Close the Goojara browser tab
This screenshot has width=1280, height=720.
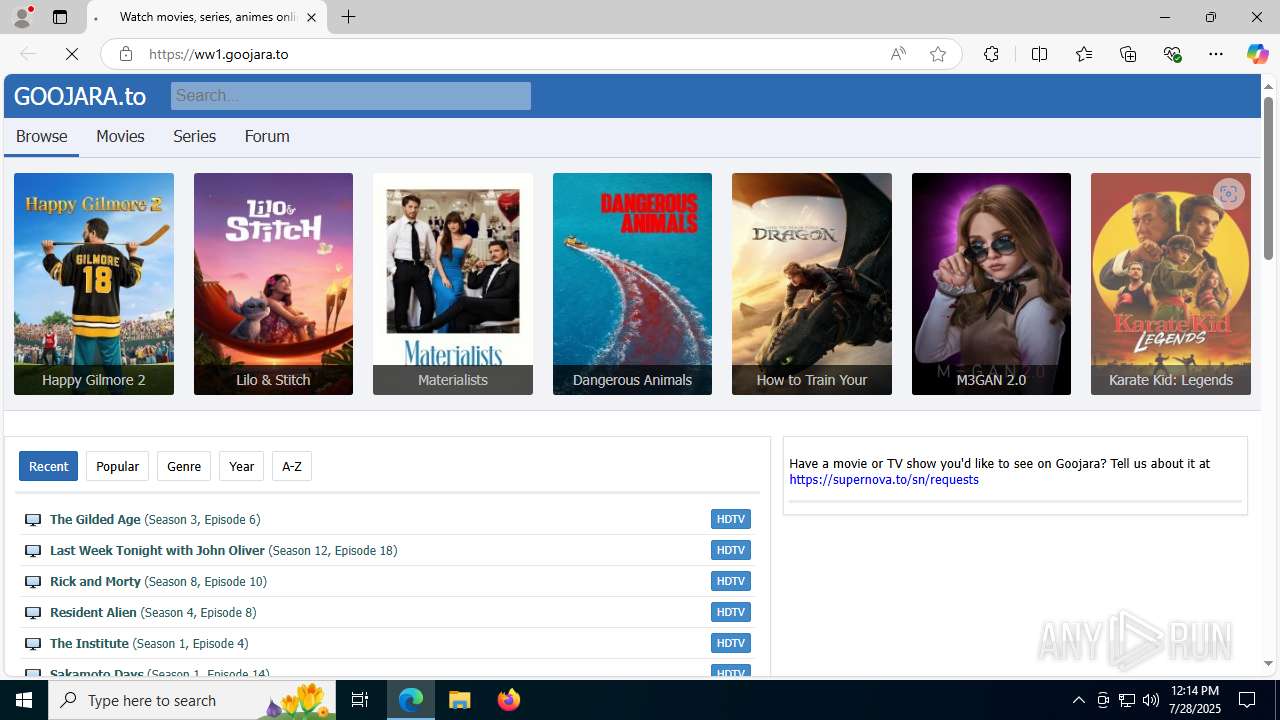tap(311, 17)
